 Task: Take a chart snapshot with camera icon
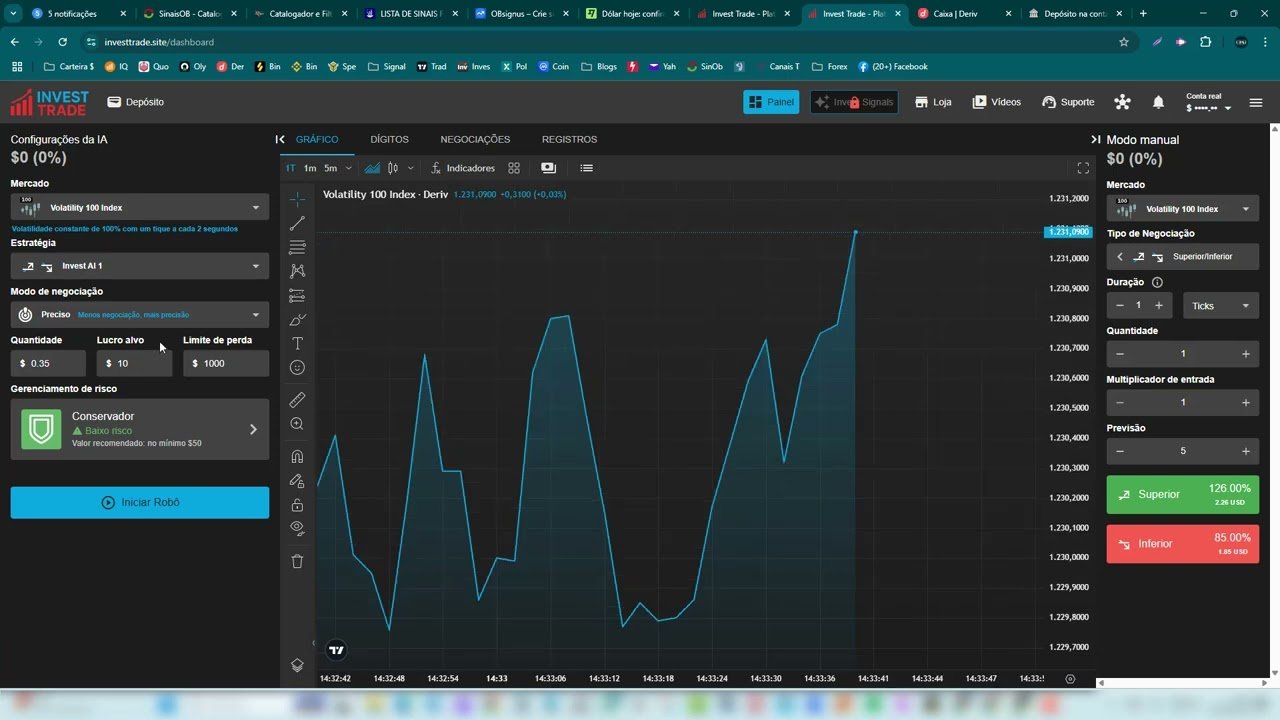[x=548, y=168]
